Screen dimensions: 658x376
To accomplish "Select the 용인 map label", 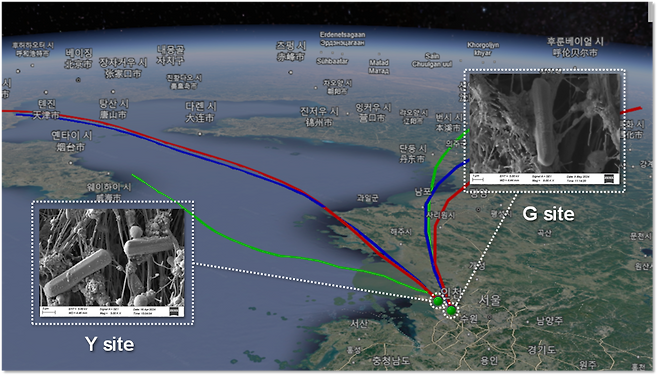I will click(x=489, y=360).
